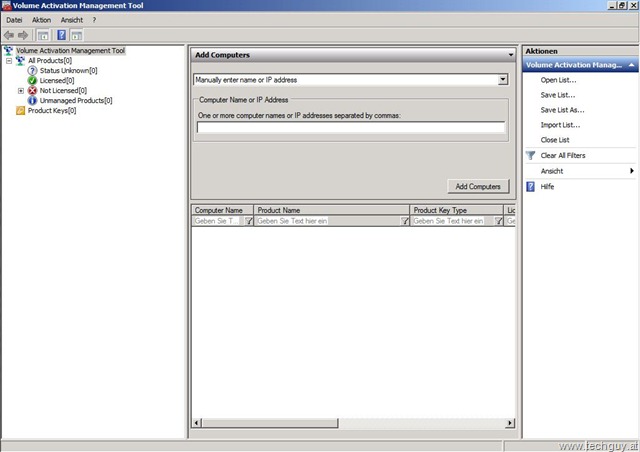Click the Product Key Type column header
This screenshot has height=452, width=640.
456,210
